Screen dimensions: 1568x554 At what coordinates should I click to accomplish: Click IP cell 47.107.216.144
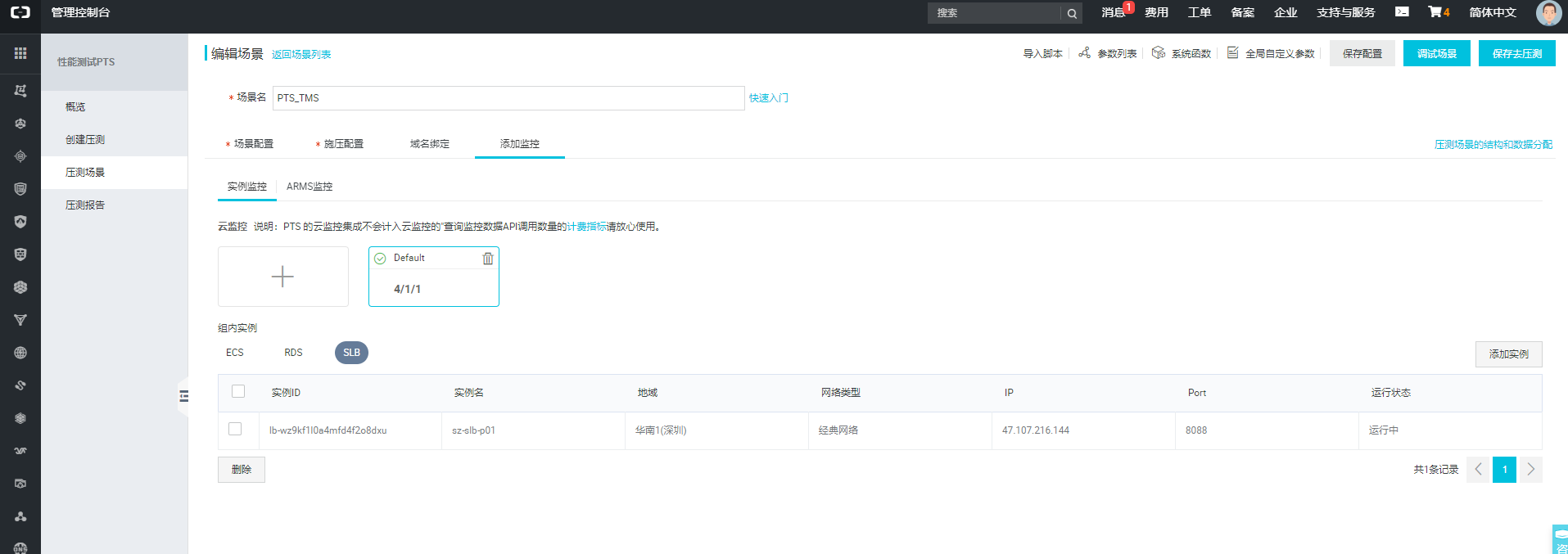(x=1036, y=430)
